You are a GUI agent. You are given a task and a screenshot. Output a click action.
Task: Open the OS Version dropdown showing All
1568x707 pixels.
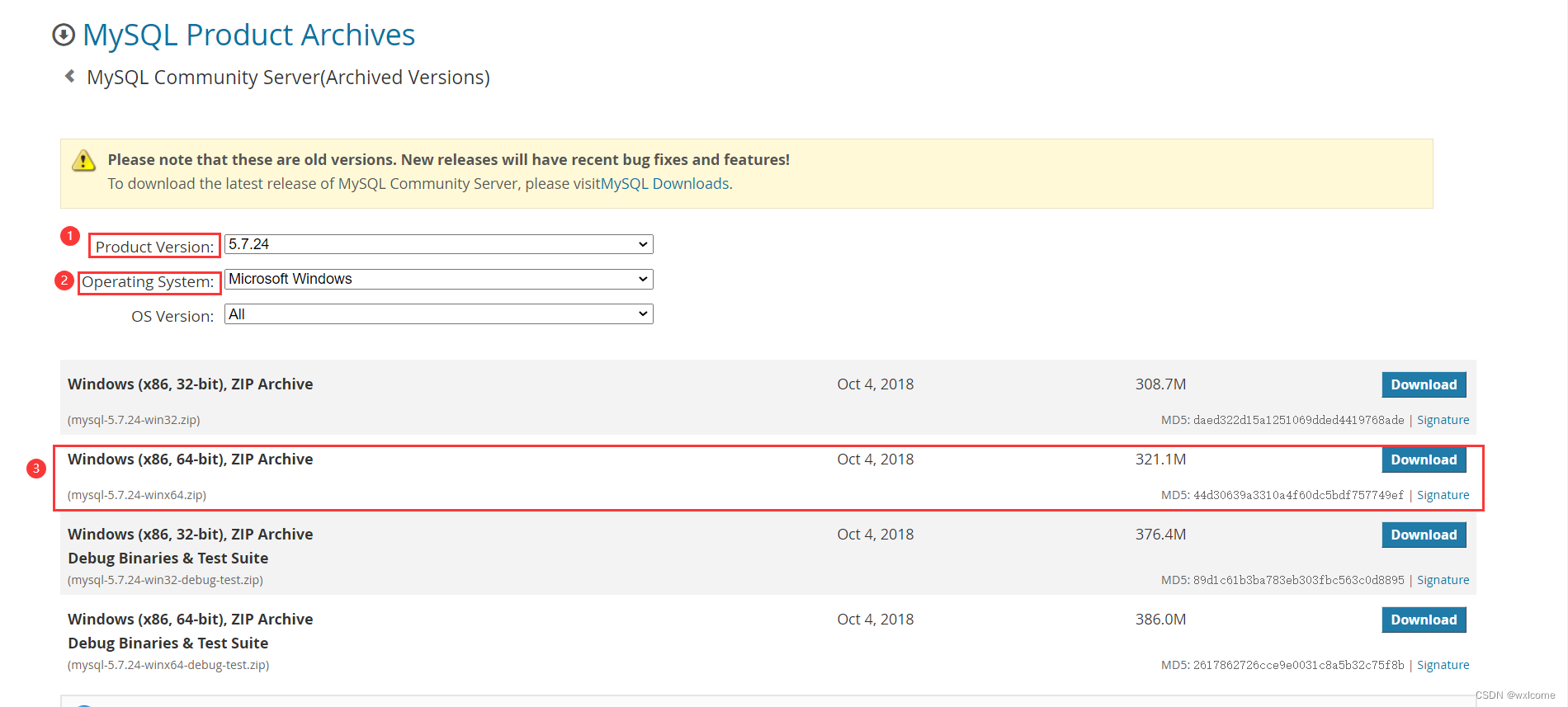click(x=439, y=314)
